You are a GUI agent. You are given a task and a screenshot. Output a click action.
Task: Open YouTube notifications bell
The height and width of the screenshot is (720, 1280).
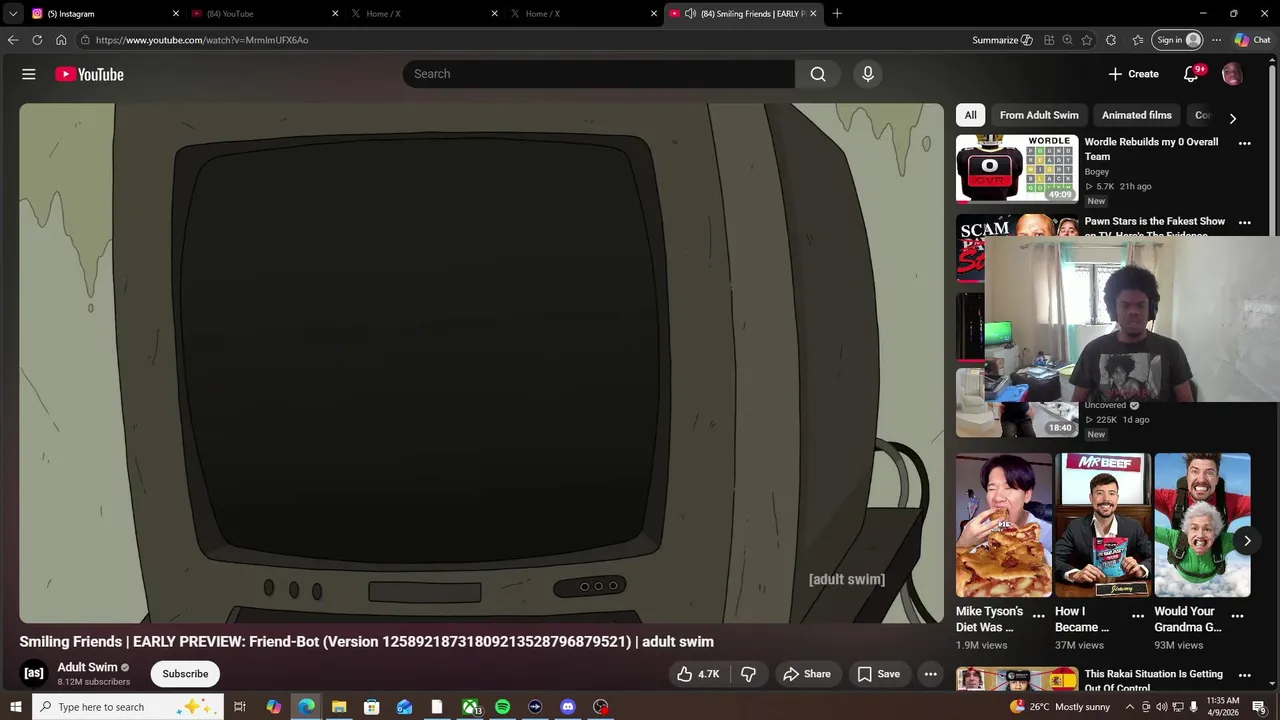click(1191, 74)
